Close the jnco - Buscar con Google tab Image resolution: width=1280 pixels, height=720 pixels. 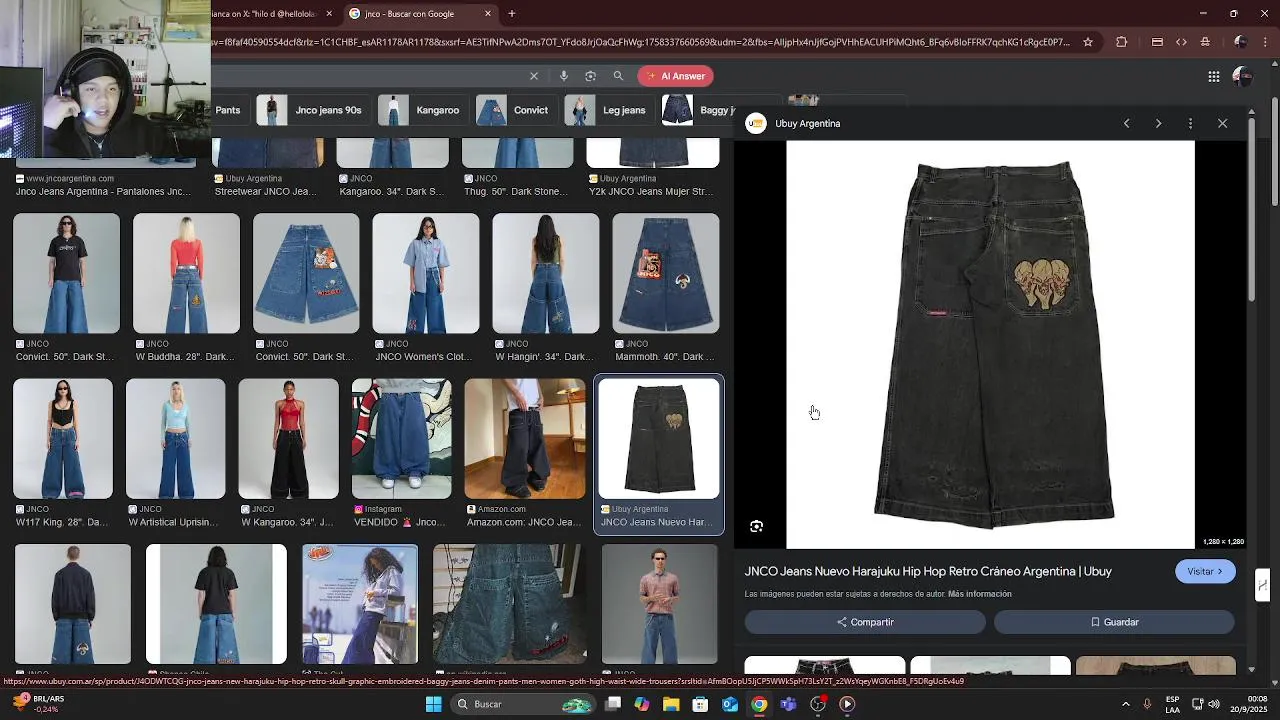(x=488, y=14)
